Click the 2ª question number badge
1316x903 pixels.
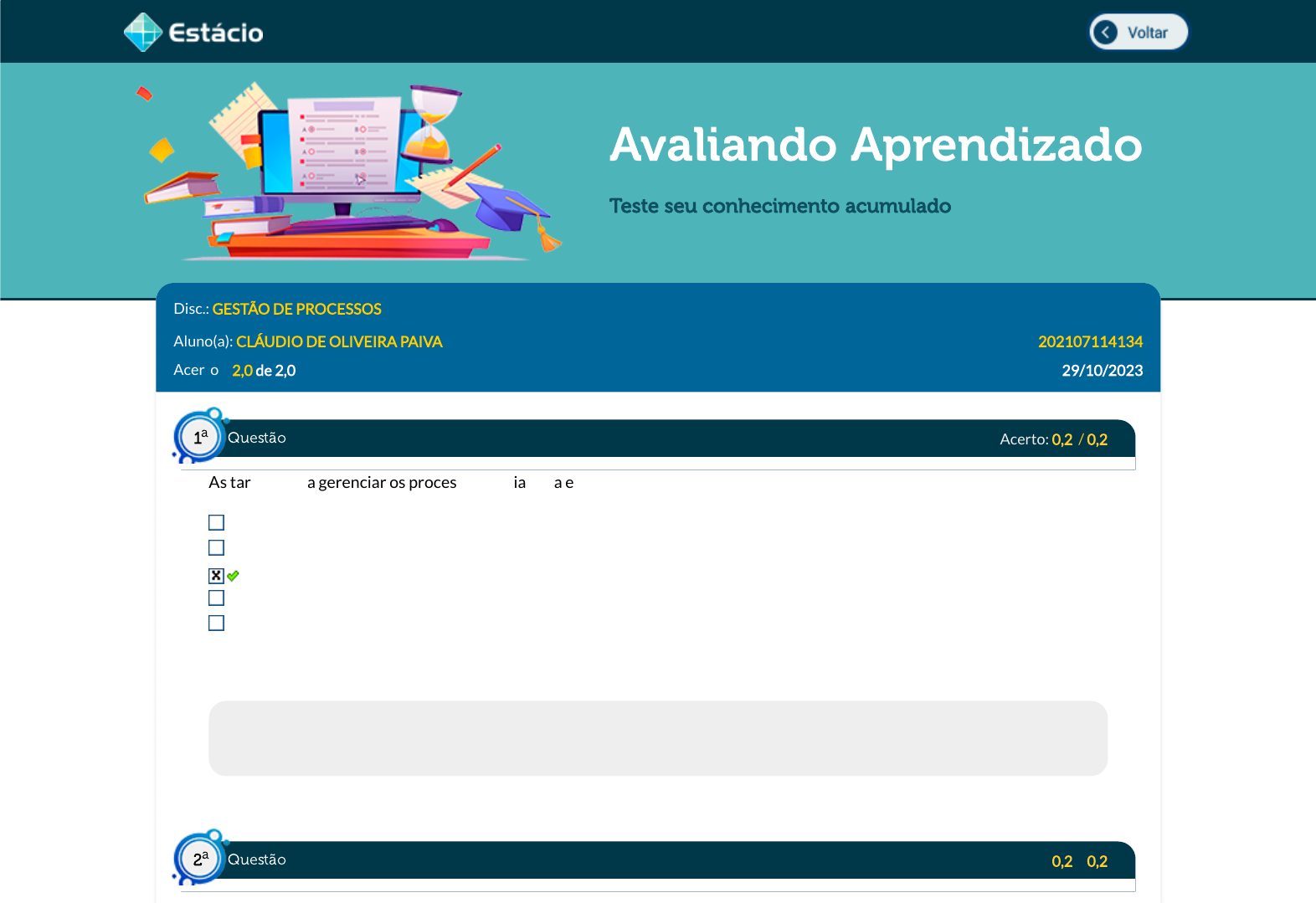(200, 859)
